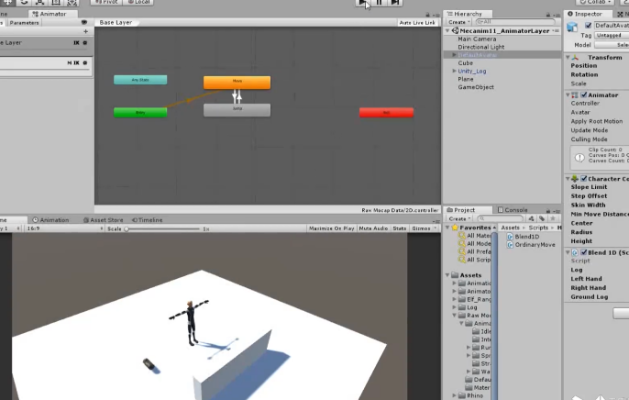Viewport: 629px width, 400px height.
Task: Select the Blend1D script asset
Action: (523, 237)
